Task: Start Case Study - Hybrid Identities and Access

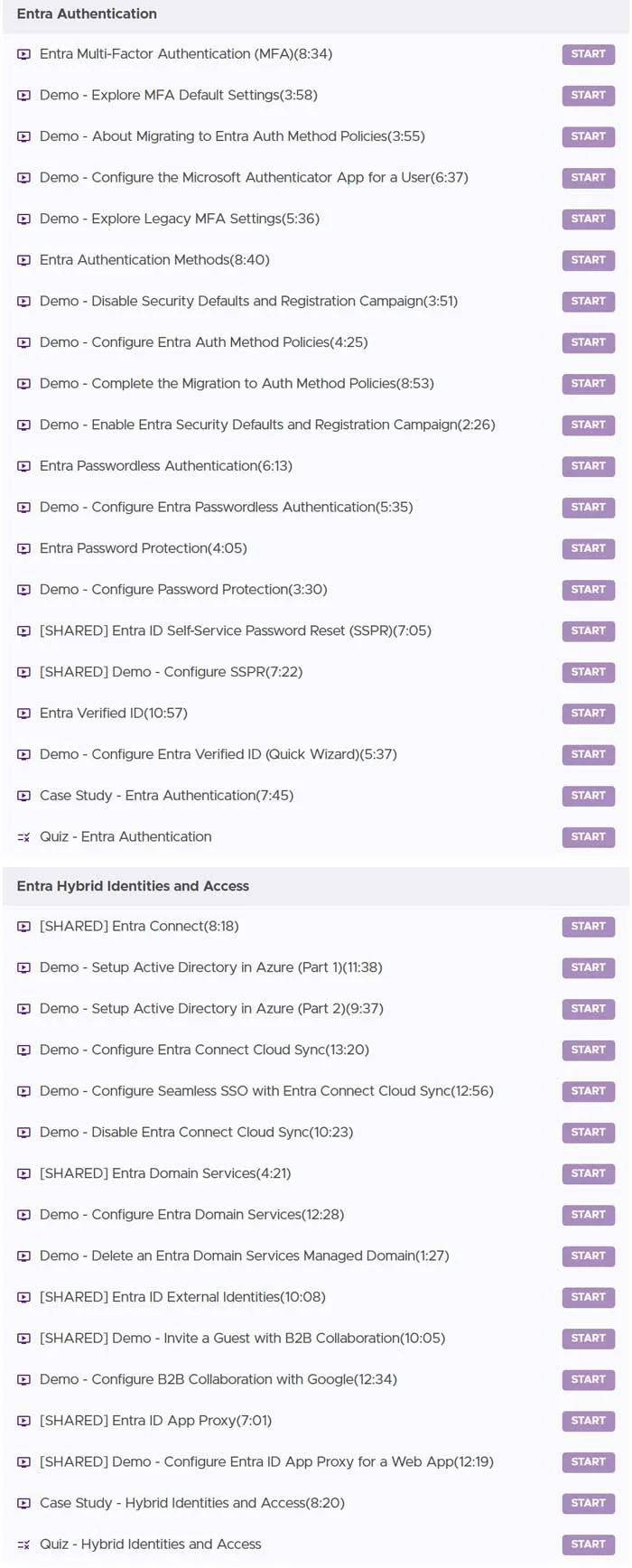Action: point(588,1503)
